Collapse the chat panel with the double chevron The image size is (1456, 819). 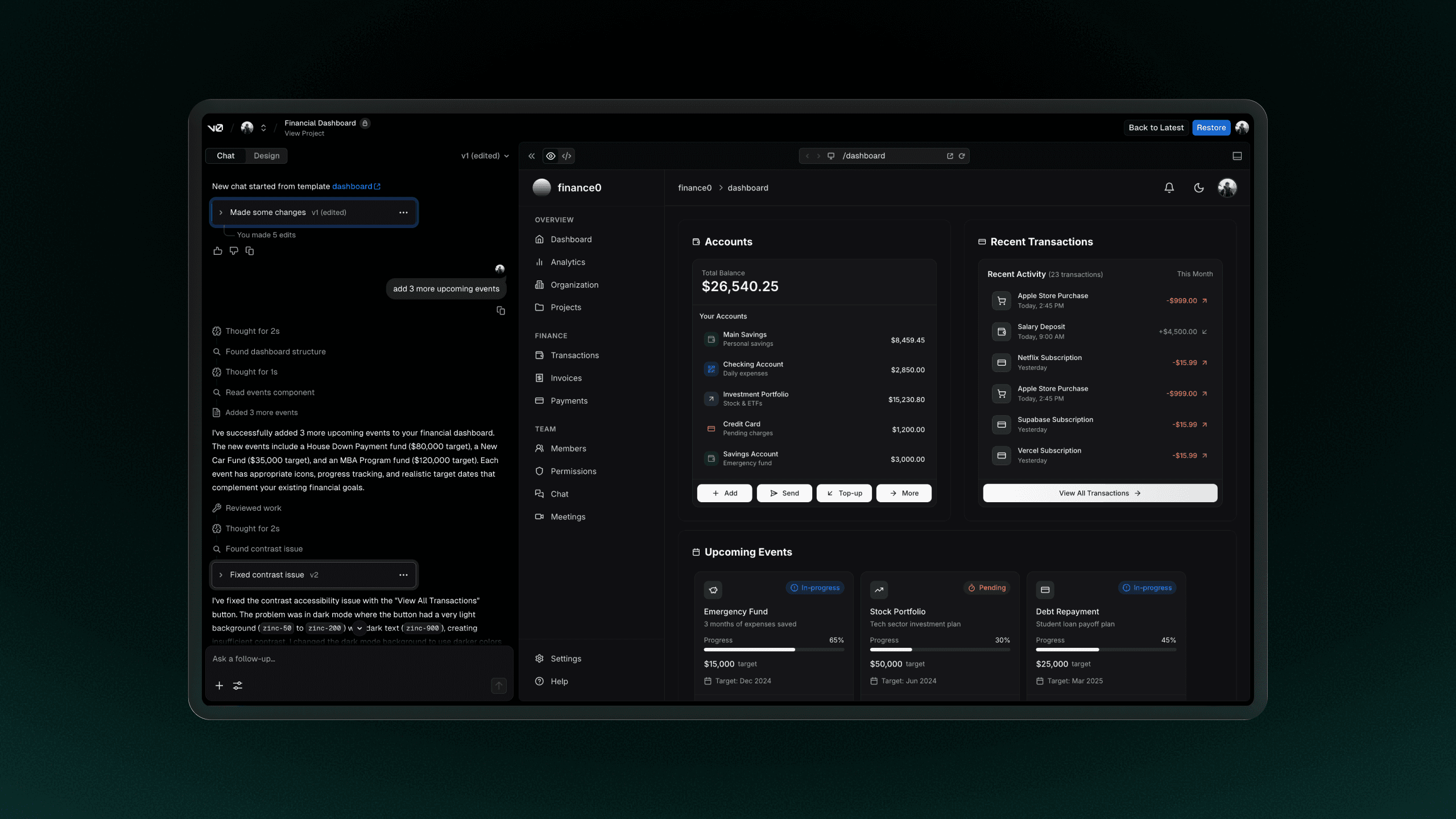pyautogui.click(x=531, y=156)
